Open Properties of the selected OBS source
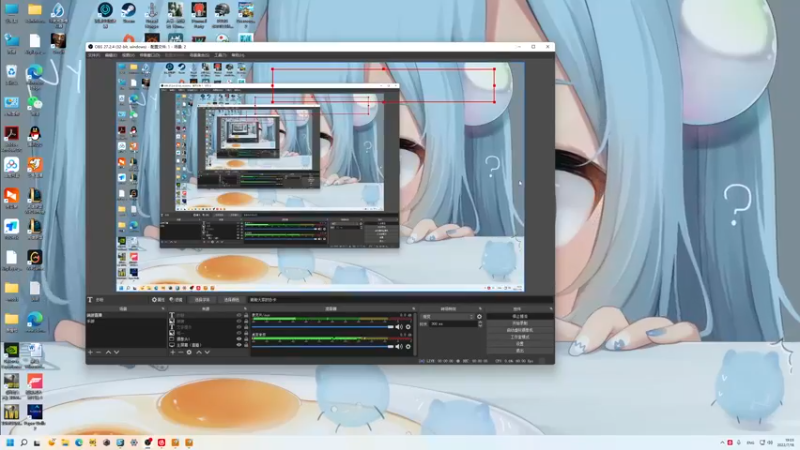 [158, 299]
